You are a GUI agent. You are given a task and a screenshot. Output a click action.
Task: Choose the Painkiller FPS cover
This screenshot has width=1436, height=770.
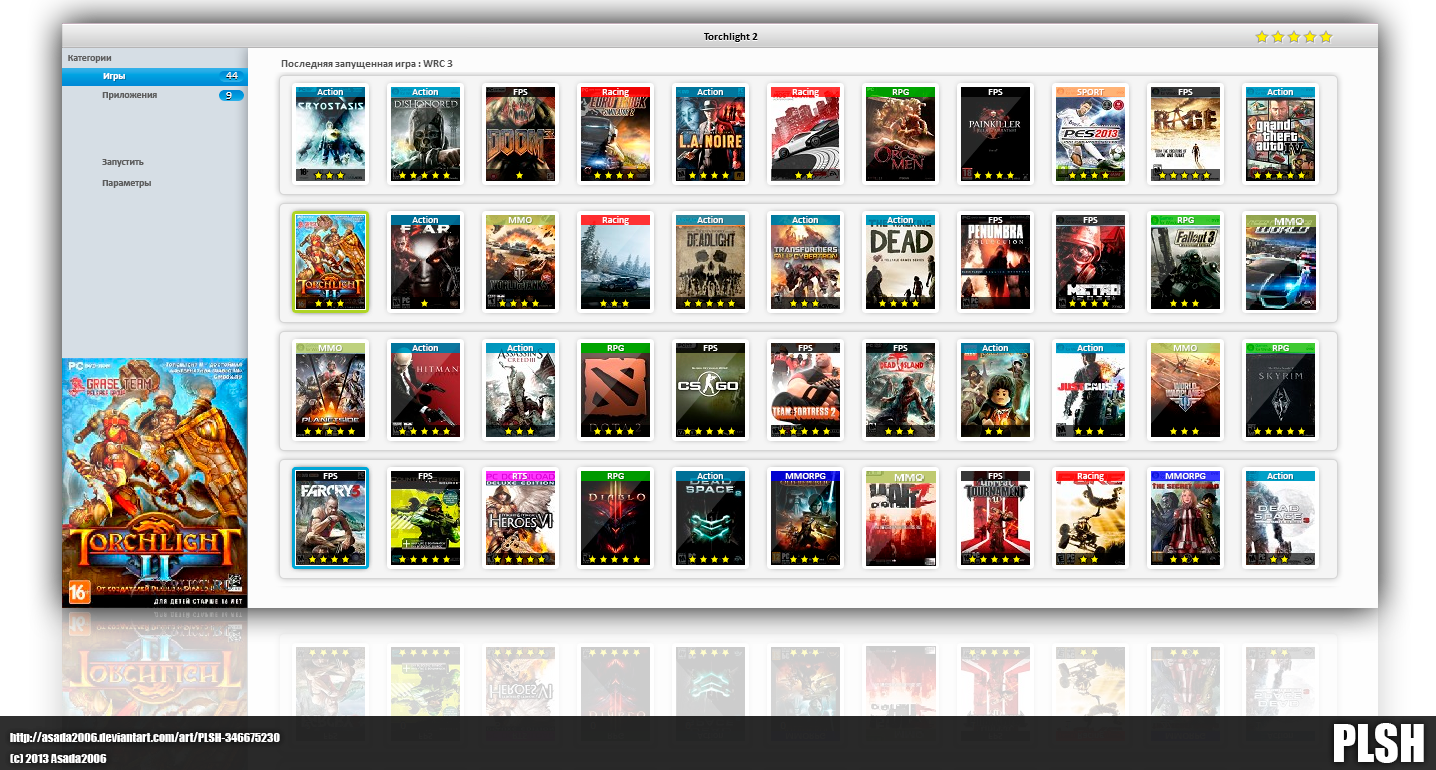[995, 134]
